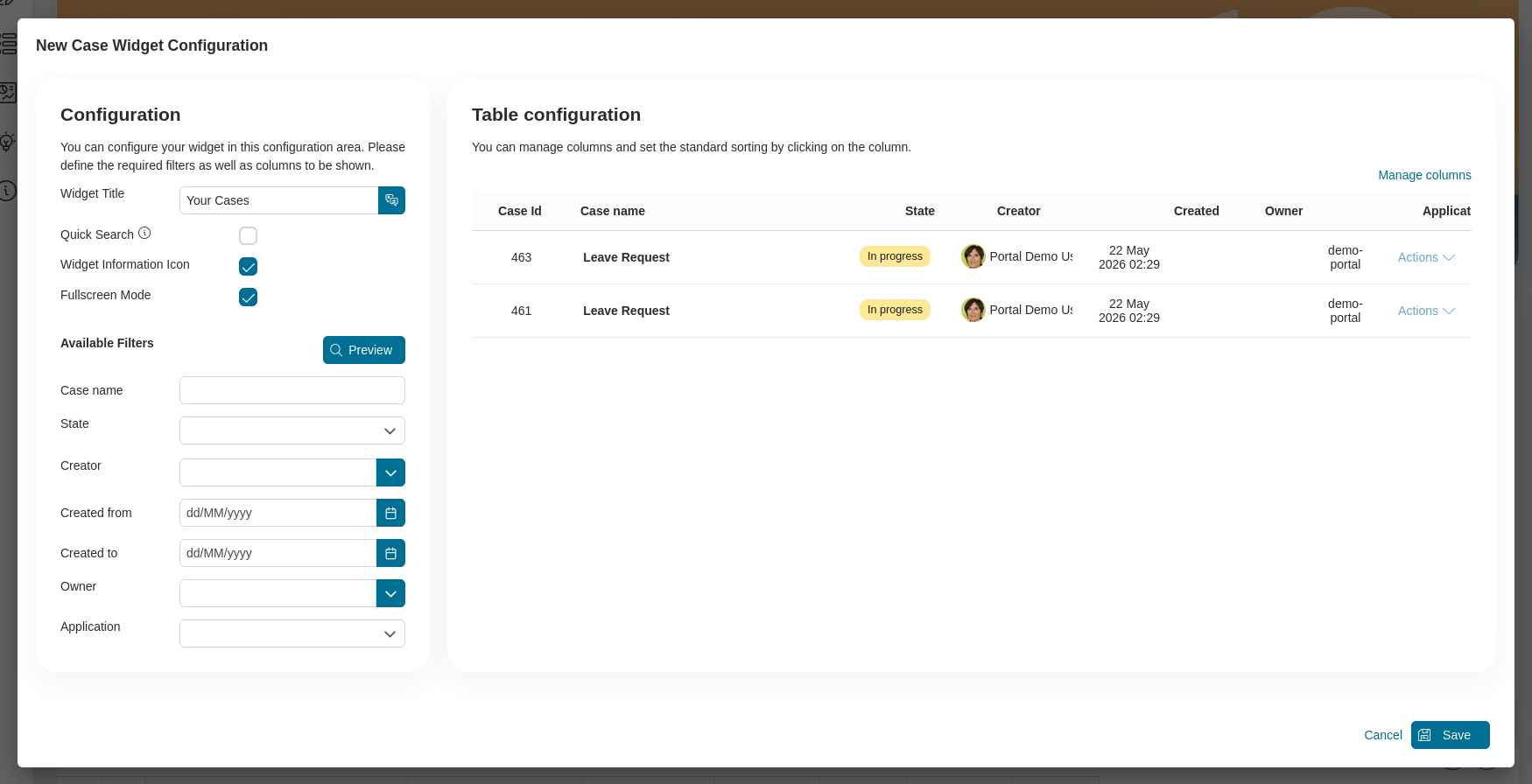Open Actions menu for case 463

tap(1426, 257)
